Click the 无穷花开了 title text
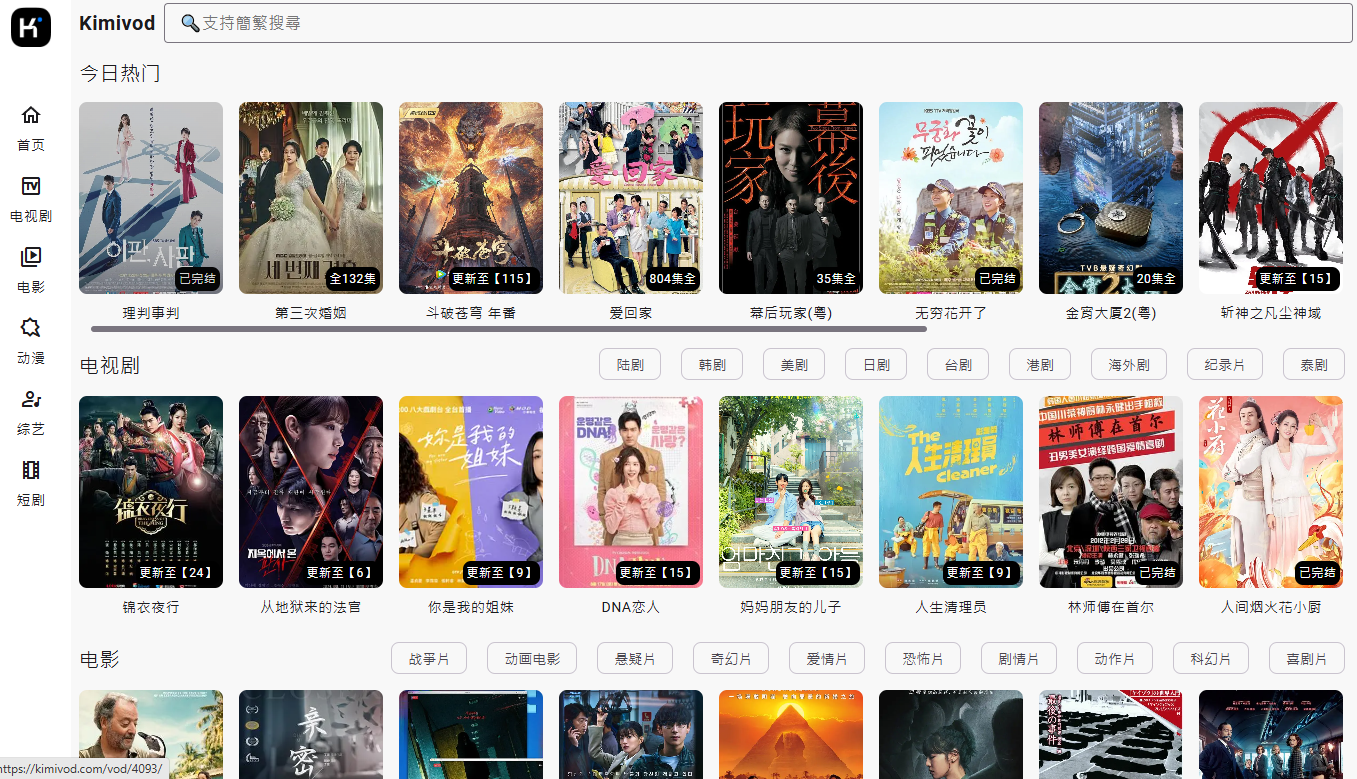 951,313
